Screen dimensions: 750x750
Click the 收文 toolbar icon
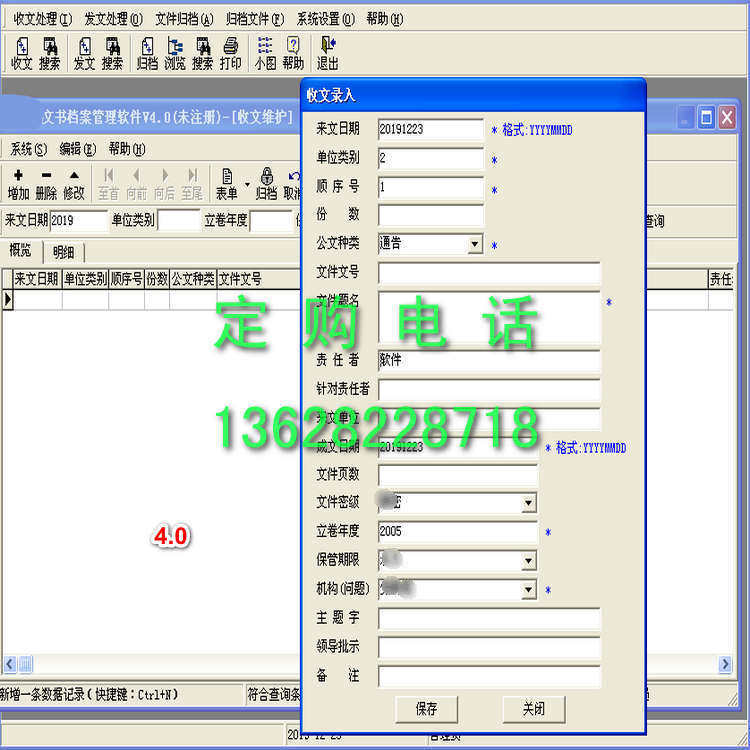coord(22,54)
